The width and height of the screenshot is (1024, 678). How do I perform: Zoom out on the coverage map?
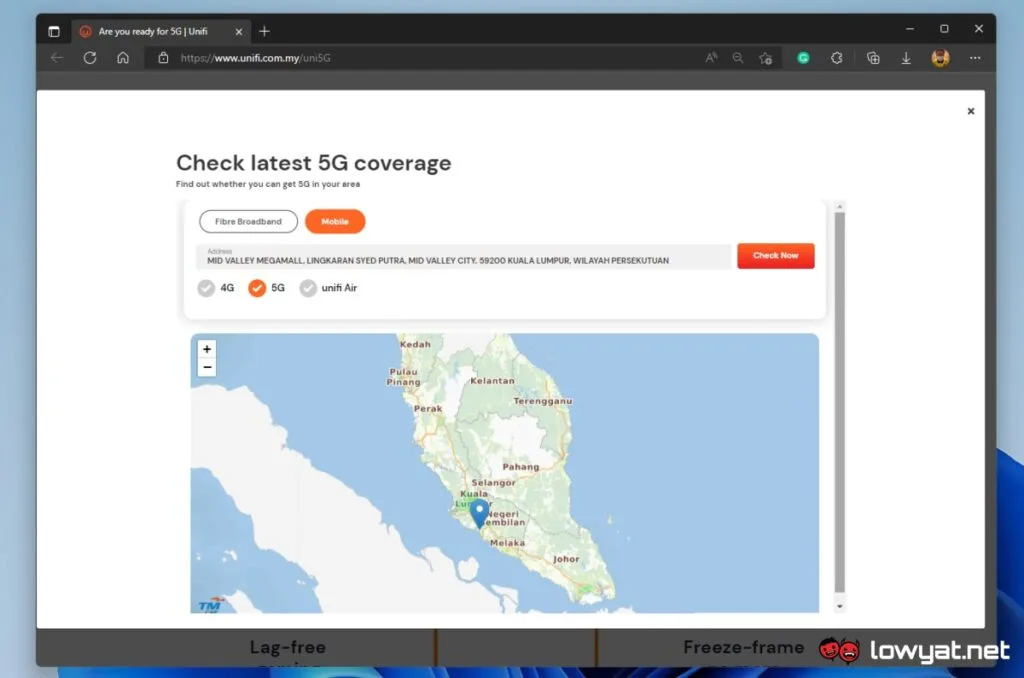tap(207, 368)
